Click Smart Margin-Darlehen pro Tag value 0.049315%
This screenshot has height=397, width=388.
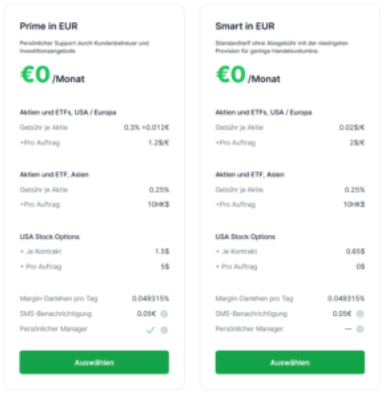[x=346, y=298]
